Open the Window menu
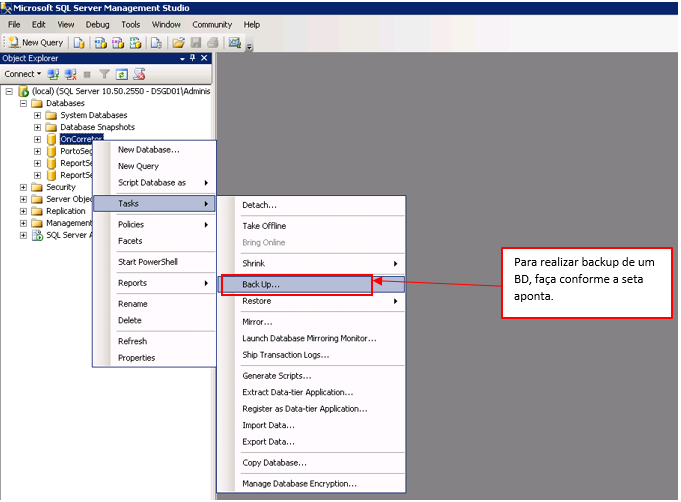The width and height of the screenshot is (681, 502). [166, 25]
